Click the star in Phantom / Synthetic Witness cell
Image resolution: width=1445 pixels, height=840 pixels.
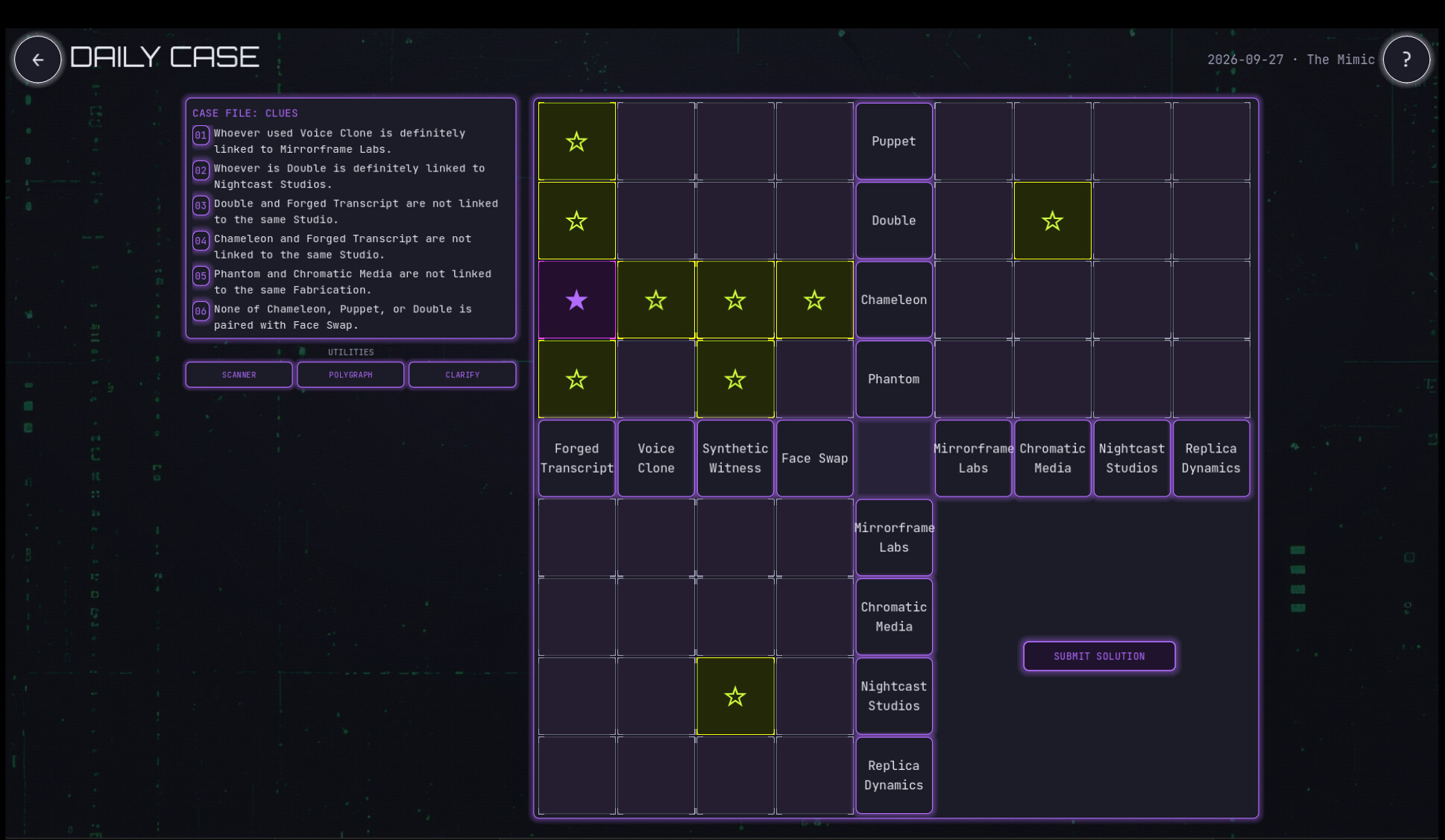pyautogui.click(x=735, y=379)
